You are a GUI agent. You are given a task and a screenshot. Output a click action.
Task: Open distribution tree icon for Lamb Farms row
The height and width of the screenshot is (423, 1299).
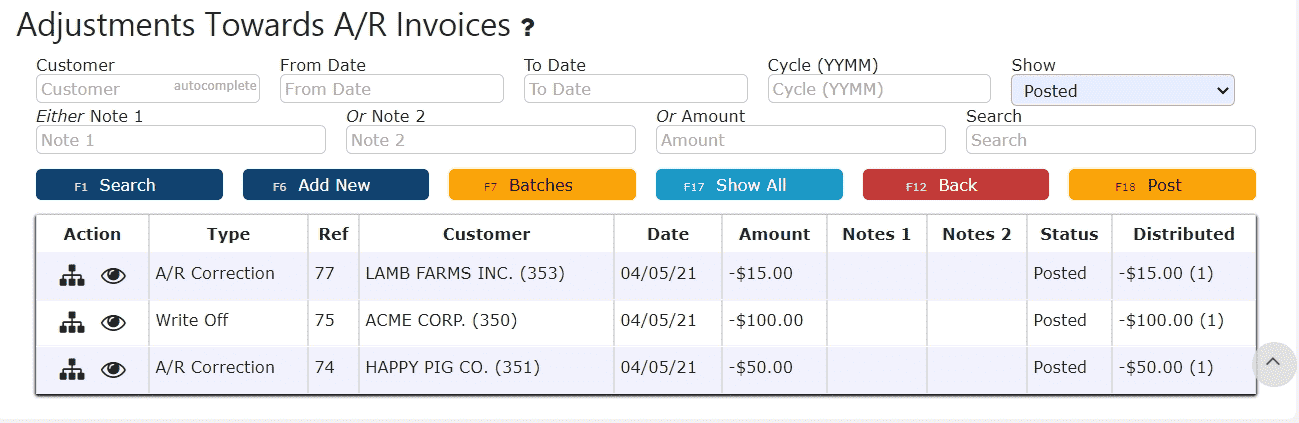tap(72, 275)
